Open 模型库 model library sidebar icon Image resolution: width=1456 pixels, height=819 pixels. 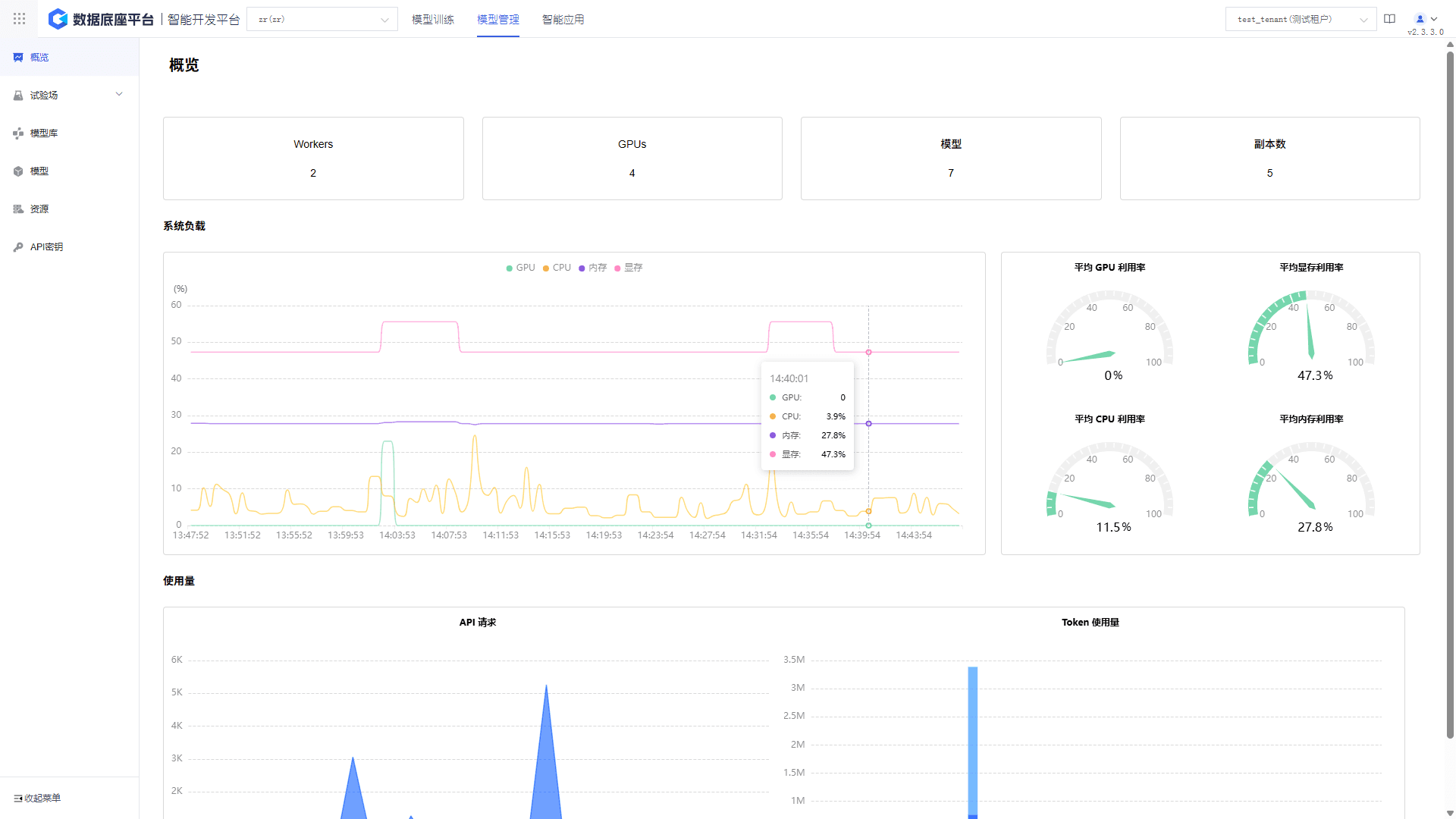(18, 133)
